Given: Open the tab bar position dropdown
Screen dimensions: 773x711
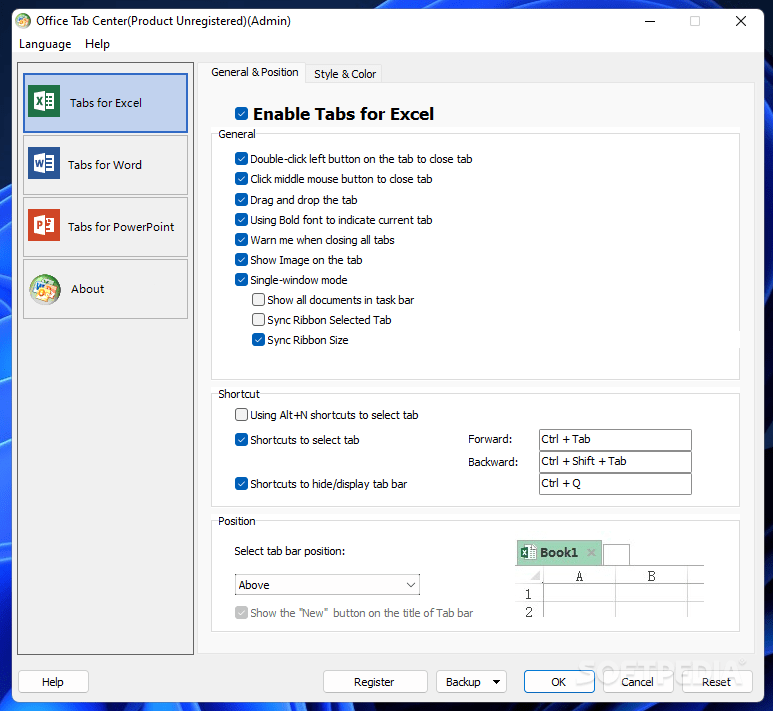Looking at the screenshot, I should click(x=327, y=585).
